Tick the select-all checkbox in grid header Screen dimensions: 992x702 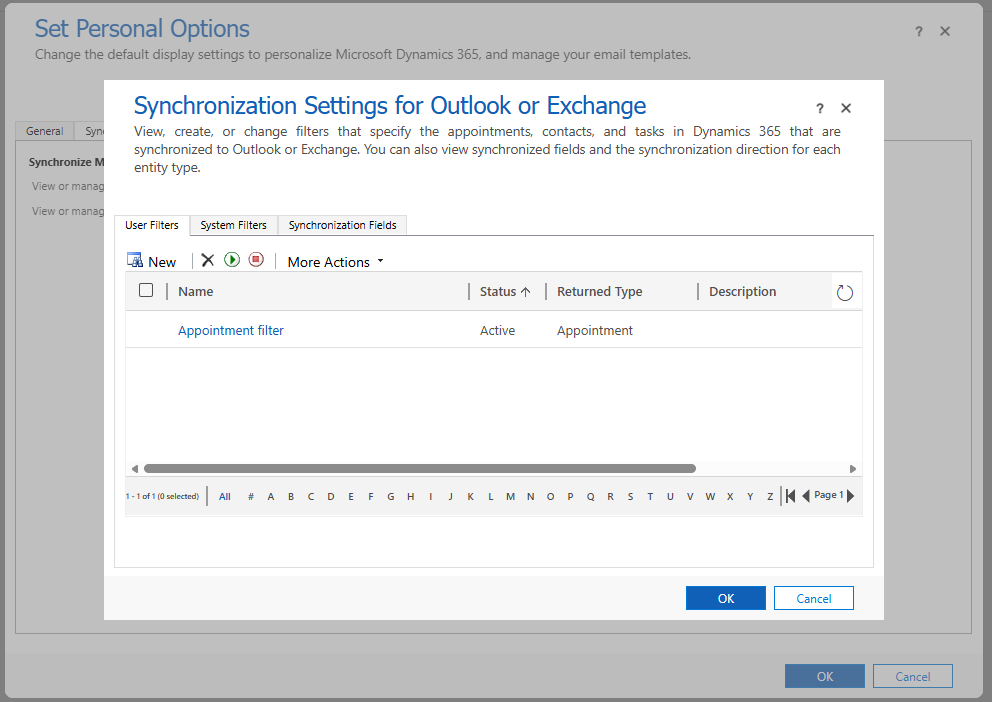tap(146, 291)
